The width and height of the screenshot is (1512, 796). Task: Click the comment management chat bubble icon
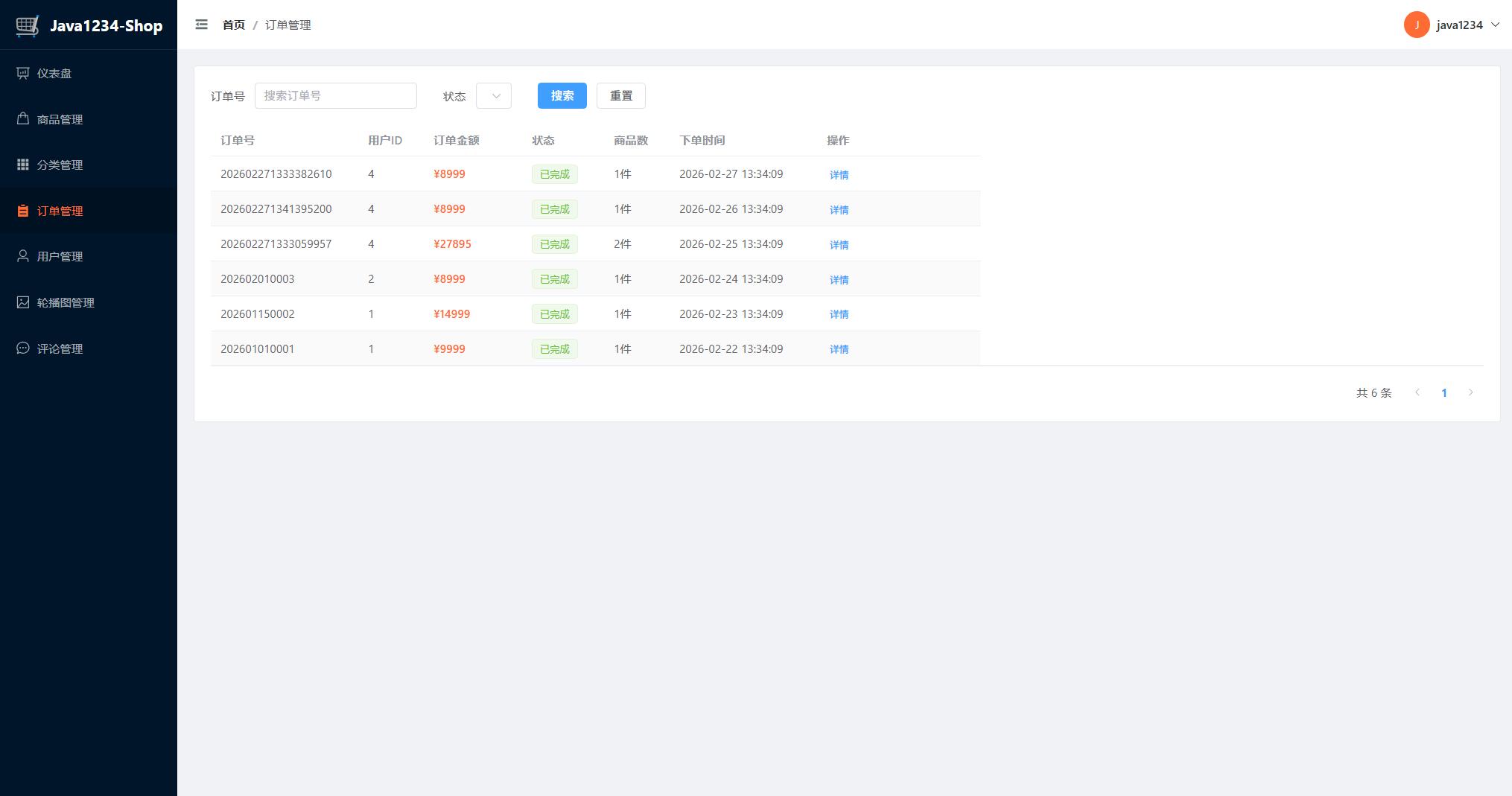(x=23, y=348)
